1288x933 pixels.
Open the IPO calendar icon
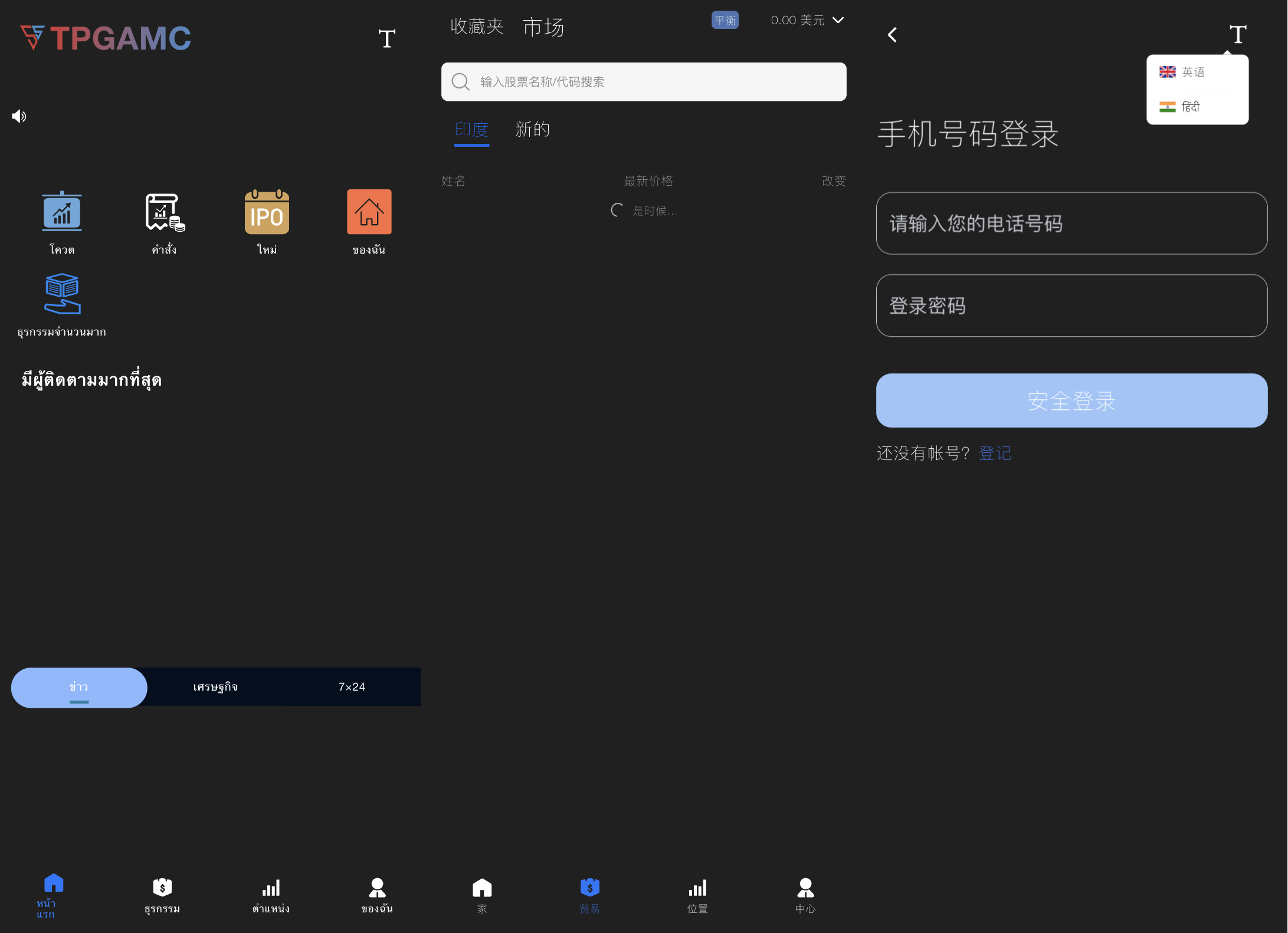click(x=267, y=212)
